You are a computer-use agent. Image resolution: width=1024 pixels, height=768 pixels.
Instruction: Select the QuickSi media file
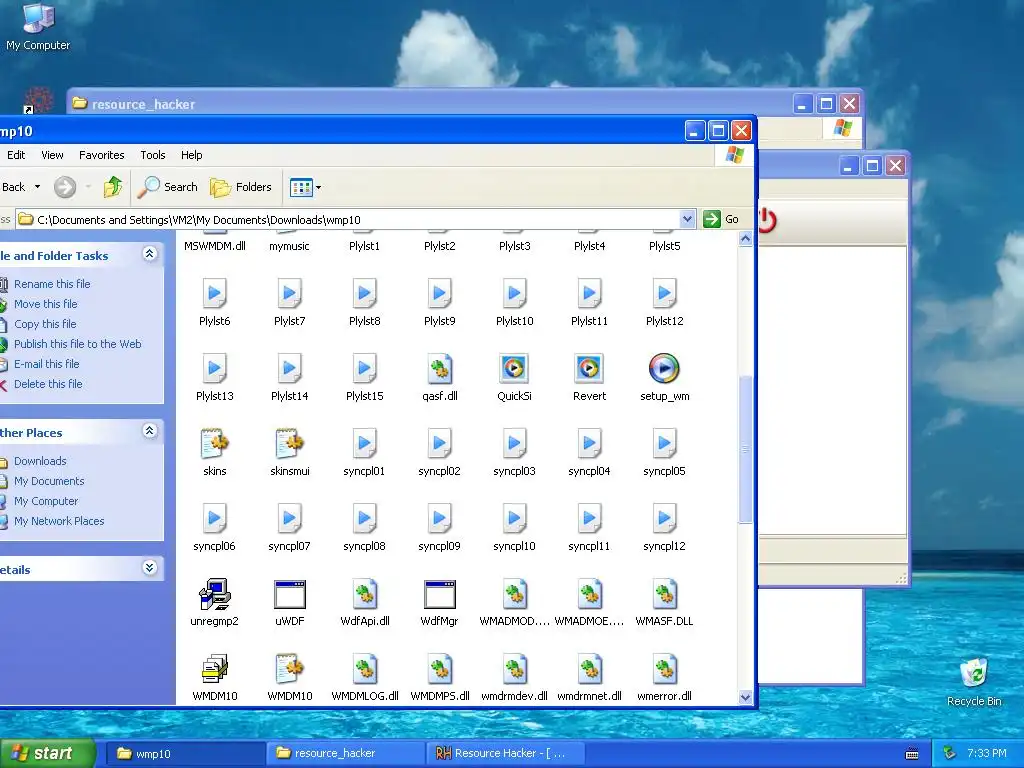click(x=514, y=369)
